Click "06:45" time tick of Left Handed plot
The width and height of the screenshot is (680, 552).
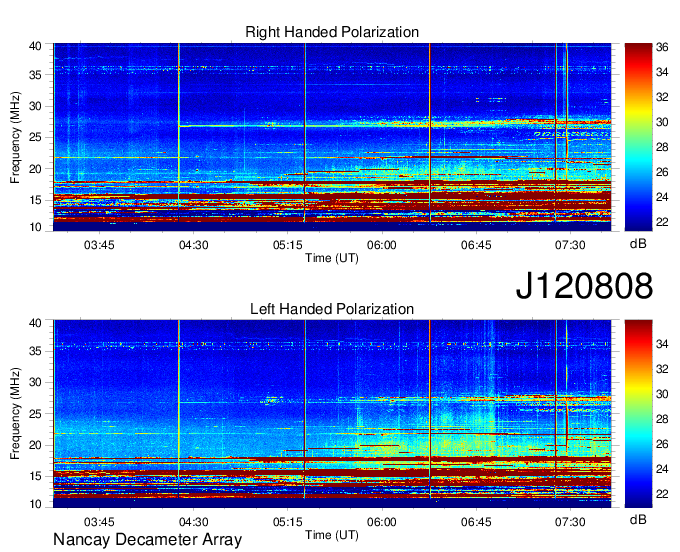(476, 522)
